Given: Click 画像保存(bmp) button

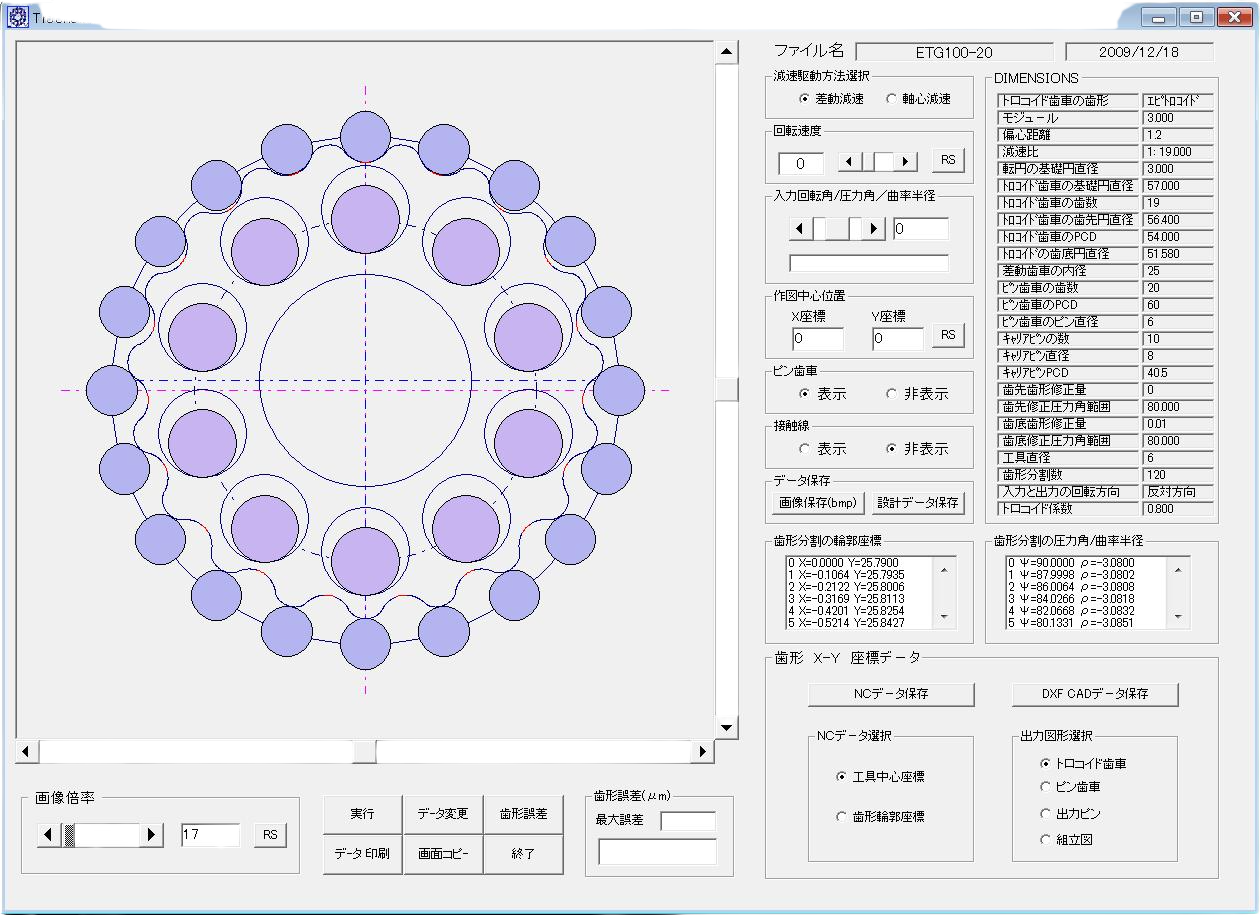Looking at the screenshot, I should pyautogui.click(x=817, y=503).
